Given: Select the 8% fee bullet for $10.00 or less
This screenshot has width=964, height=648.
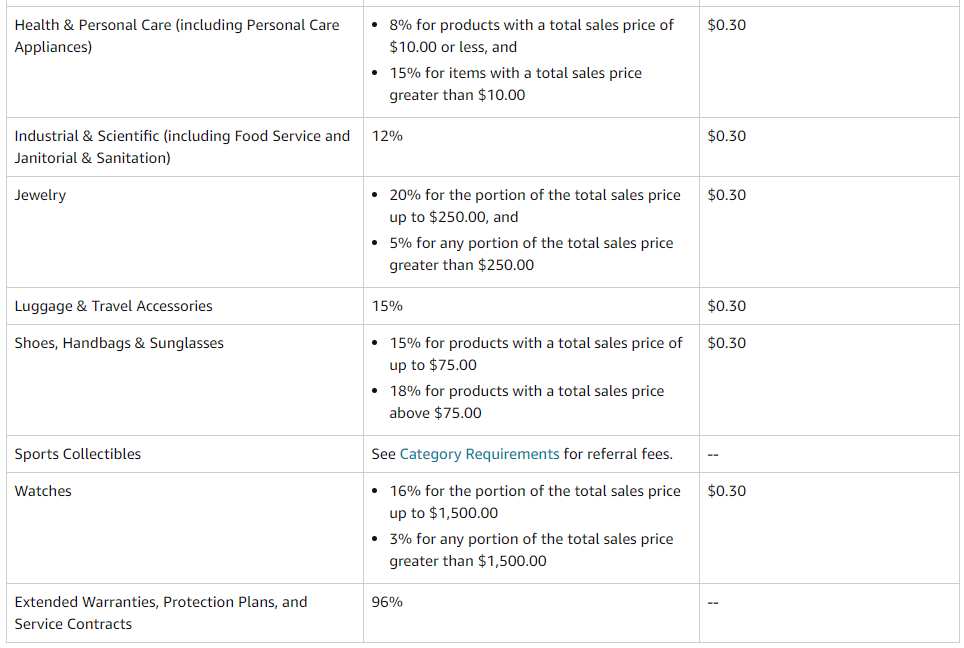Looking at the screenshot, I should (531, 36).
